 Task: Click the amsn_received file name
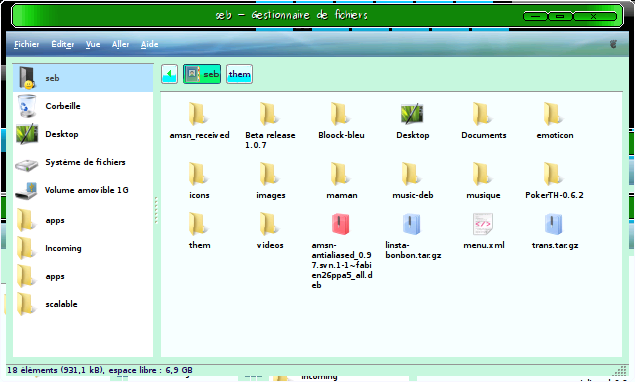click(x=199, y=135)
